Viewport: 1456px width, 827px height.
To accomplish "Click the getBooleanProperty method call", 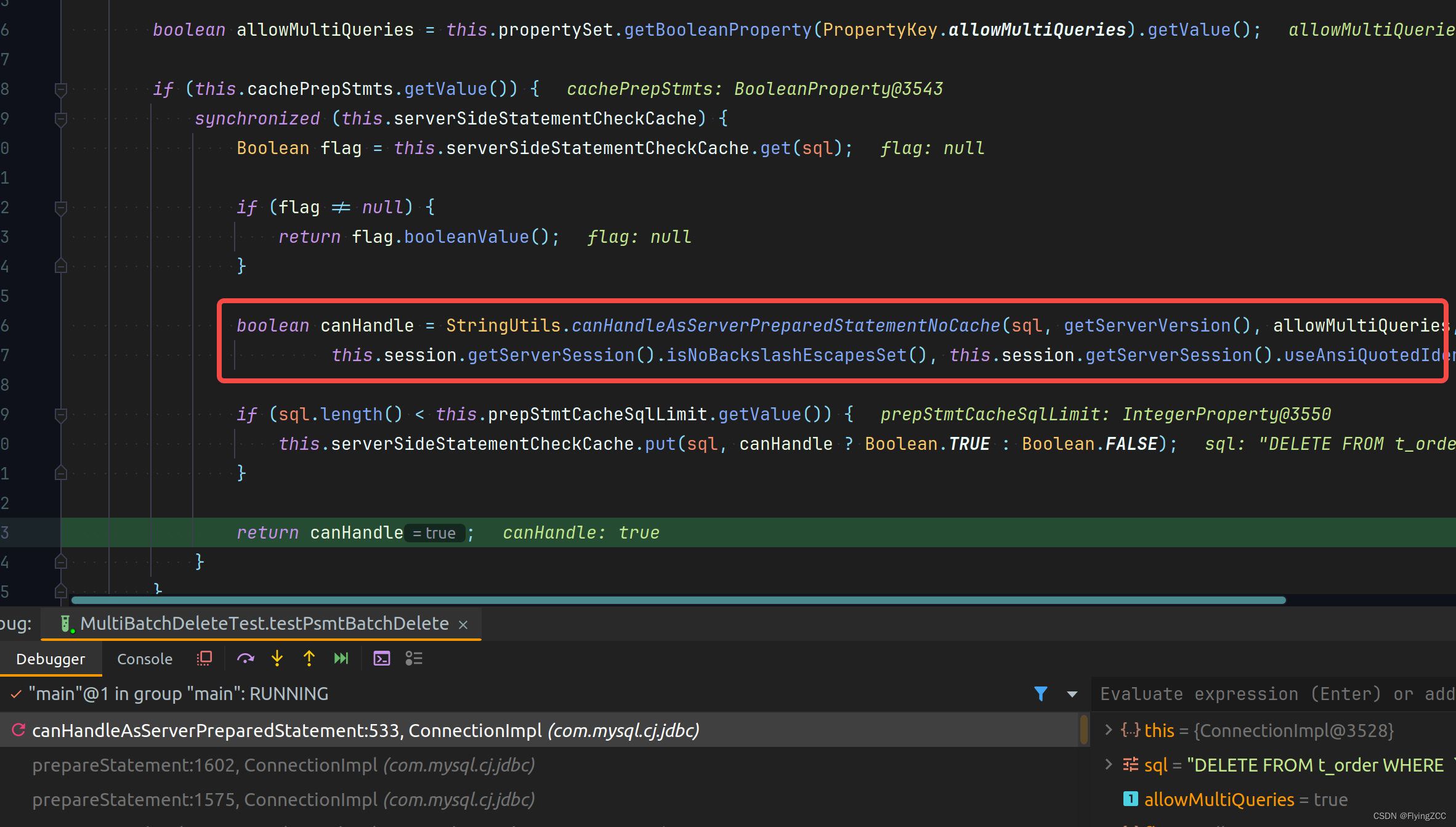I will tap(718, 30).
